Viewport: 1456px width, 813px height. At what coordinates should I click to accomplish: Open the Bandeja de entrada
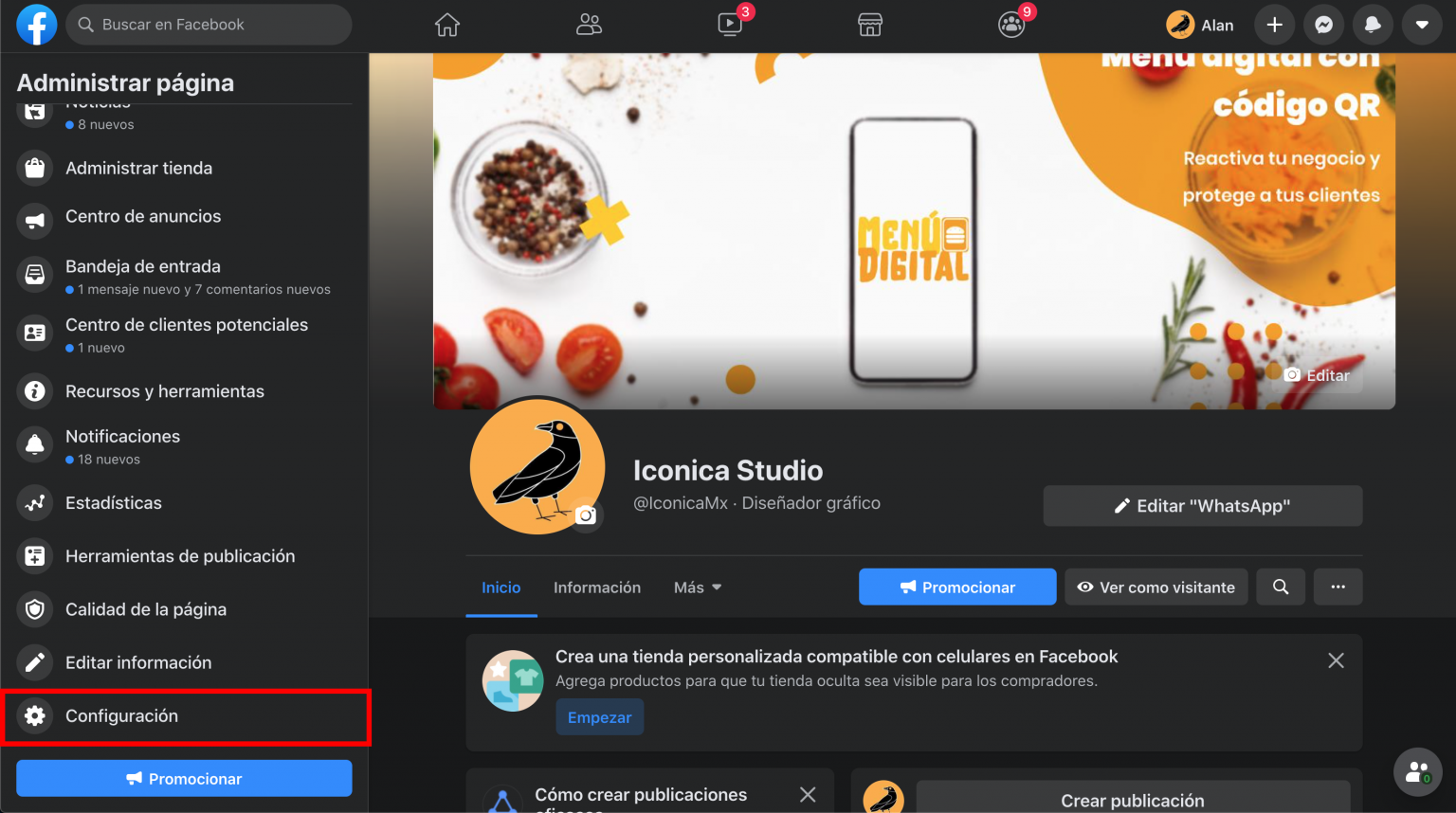coord(142,266)
